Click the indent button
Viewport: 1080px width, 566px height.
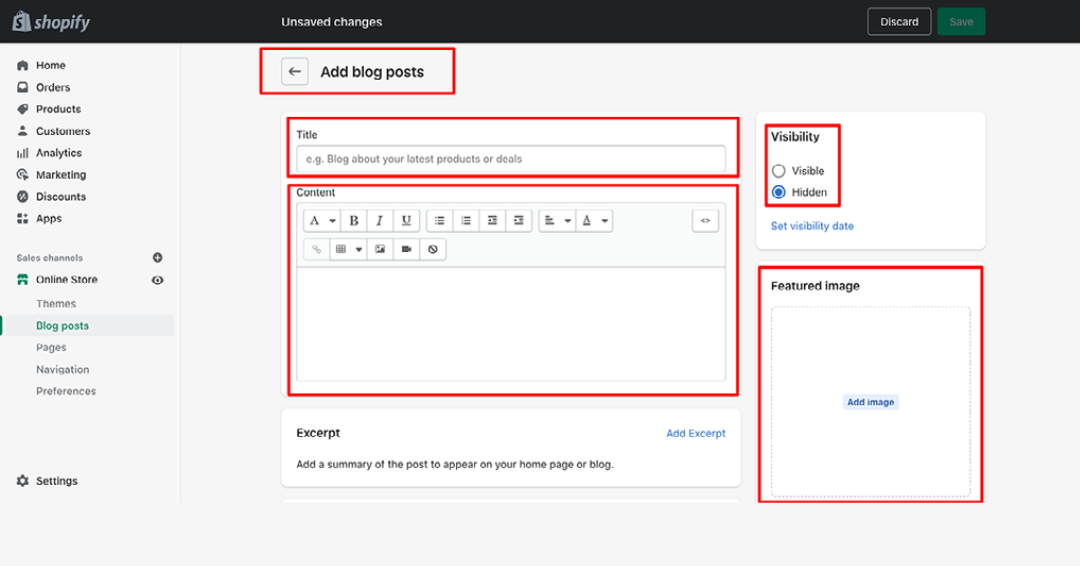519,221
